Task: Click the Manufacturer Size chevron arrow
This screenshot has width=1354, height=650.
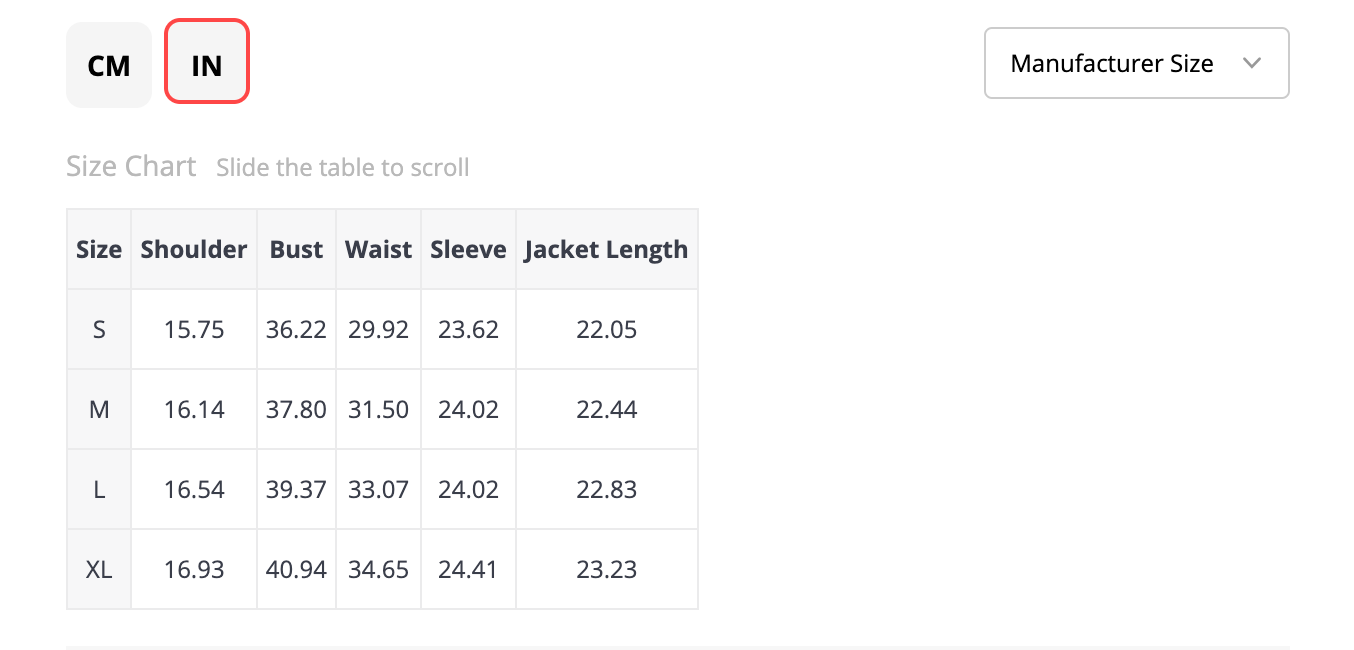Action: click(x=1251, y=63)
